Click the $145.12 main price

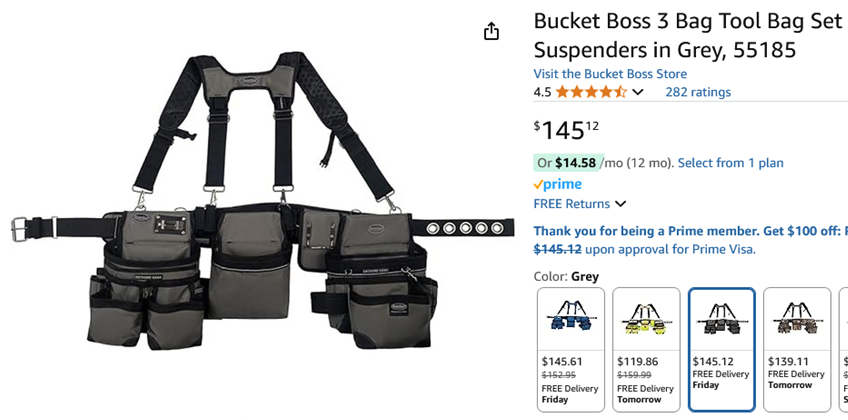click(x=566, y=130)
